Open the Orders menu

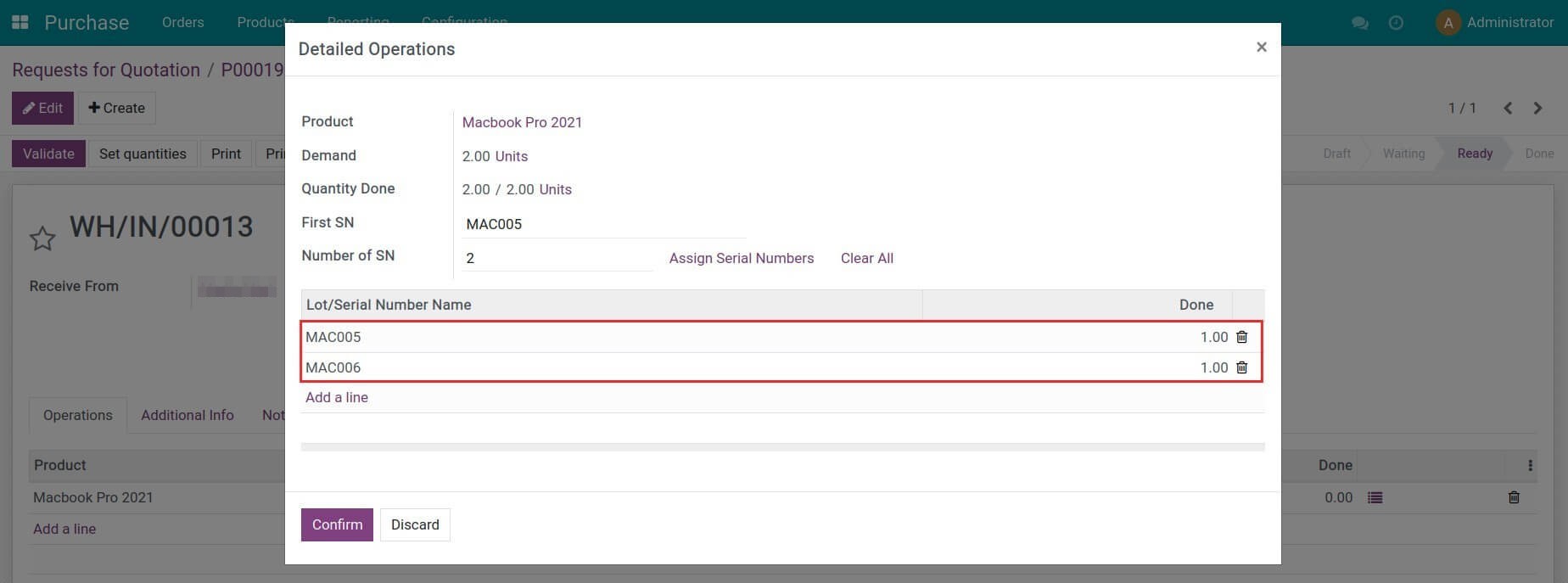182,22
